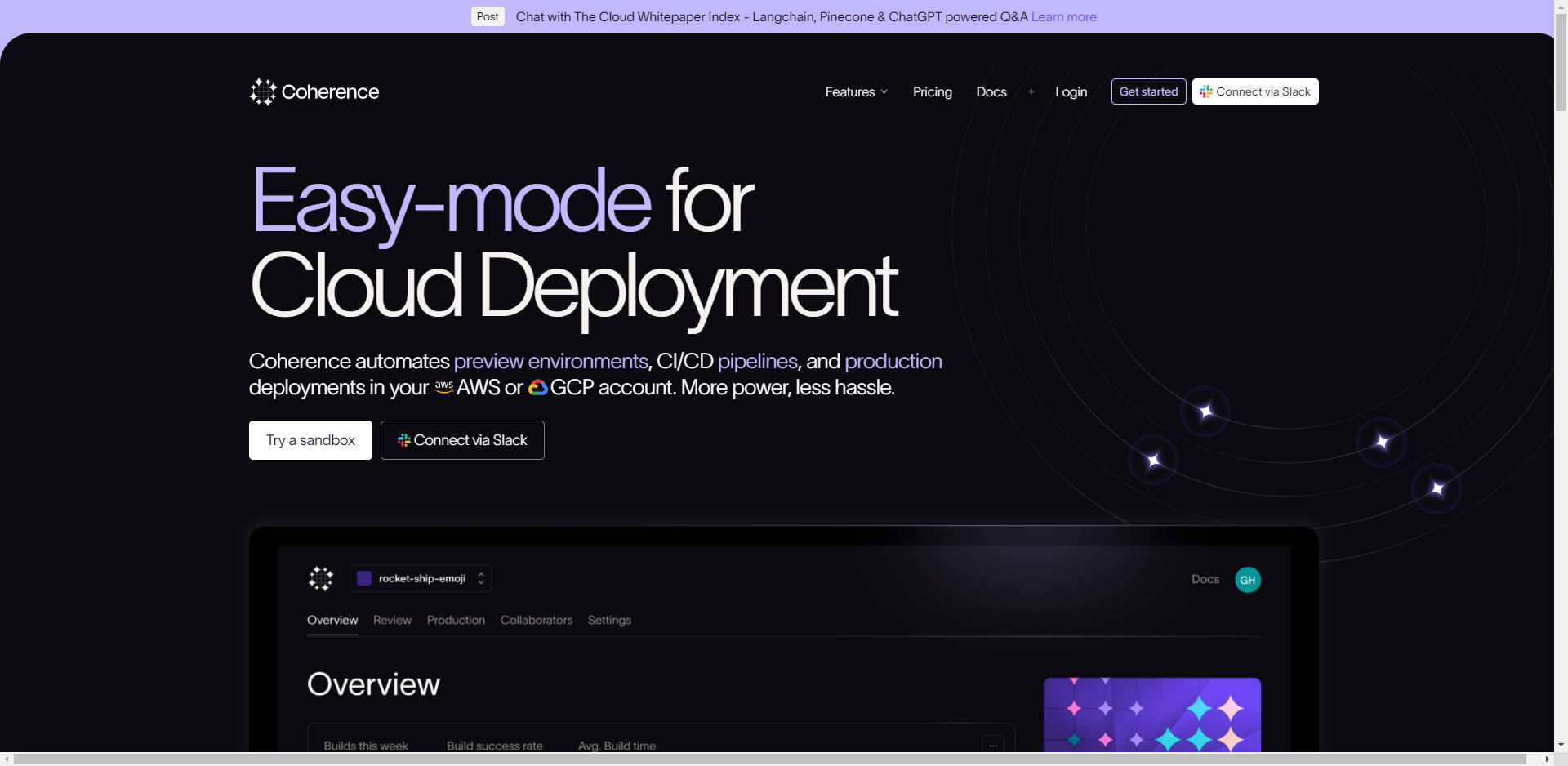
Task: Open the Collaborators tab
Action: 537,621
